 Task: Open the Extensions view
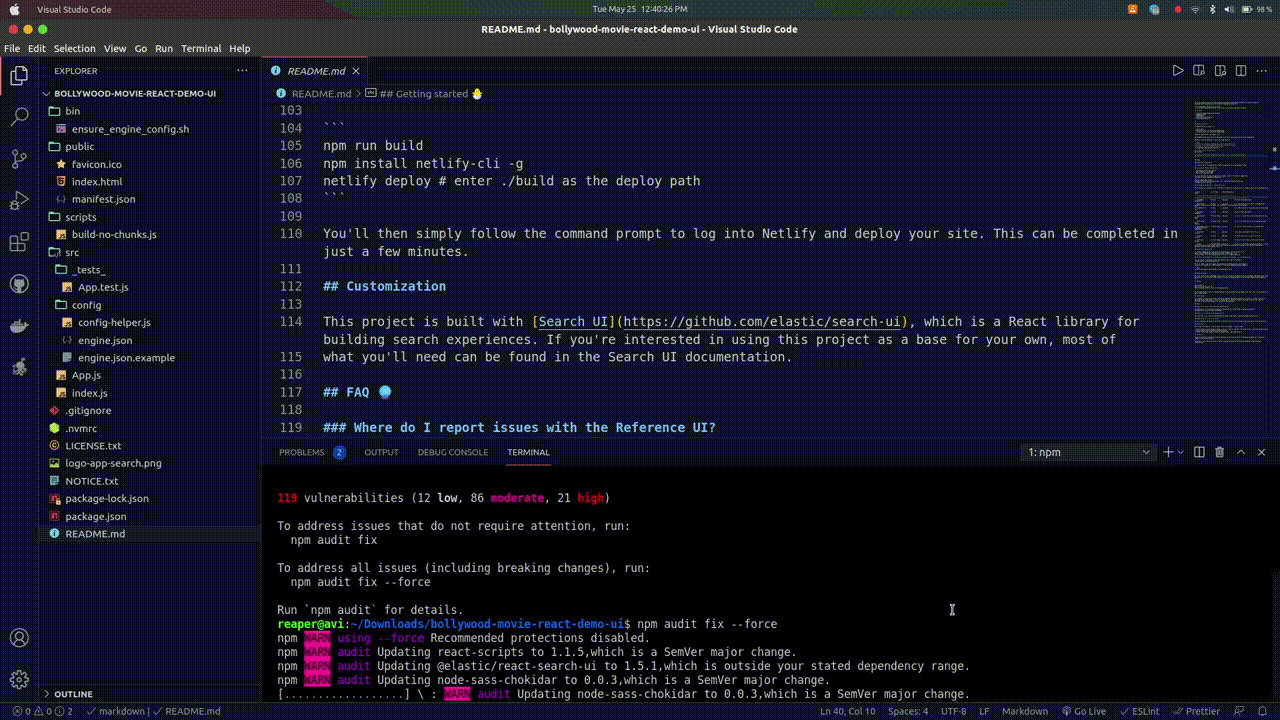[x=19, y=243]
